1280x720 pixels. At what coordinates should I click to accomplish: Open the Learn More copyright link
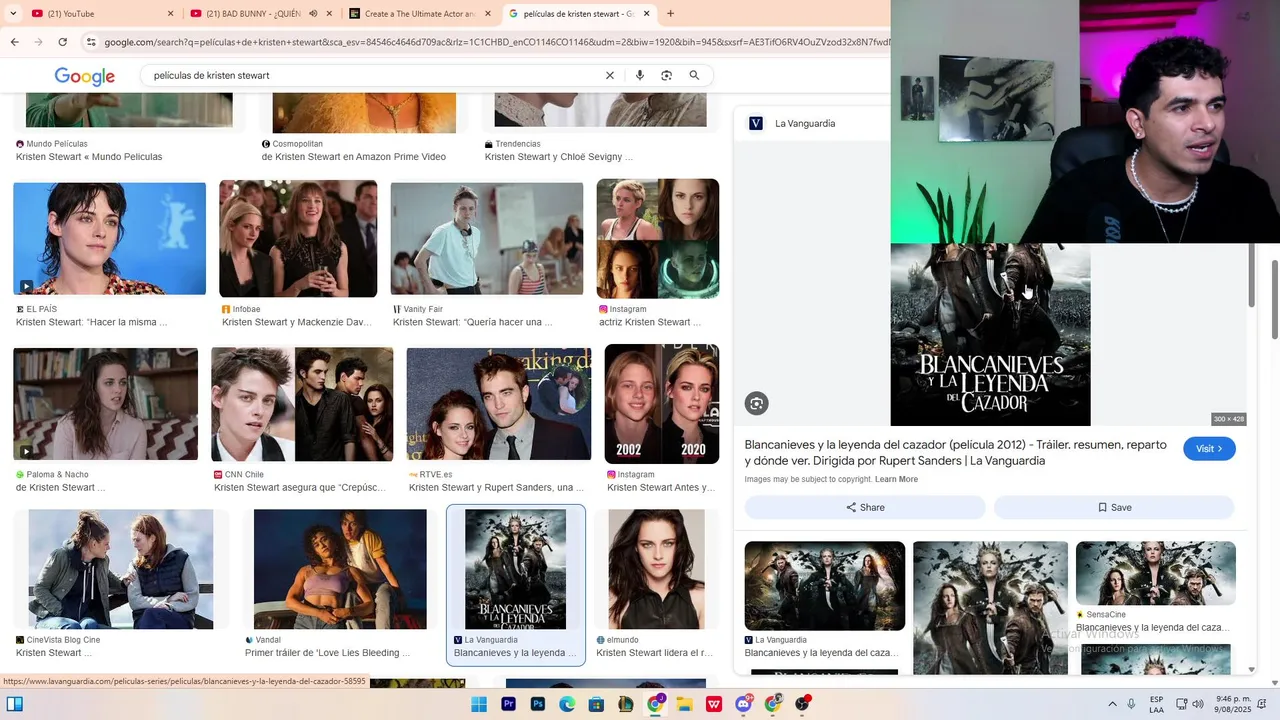click(896, 479)
